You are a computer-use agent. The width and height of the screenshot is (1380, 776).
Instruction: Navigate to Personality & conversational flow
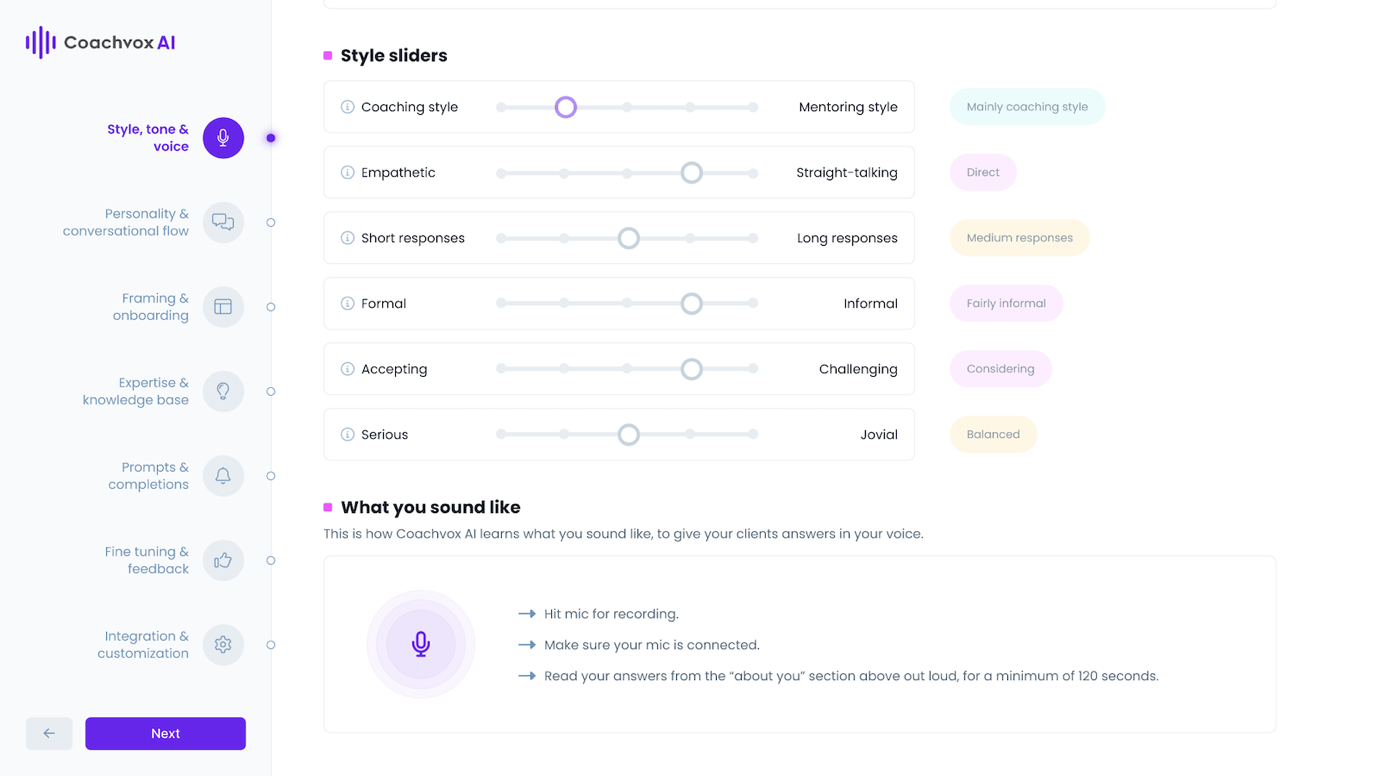tap(126, 222)
